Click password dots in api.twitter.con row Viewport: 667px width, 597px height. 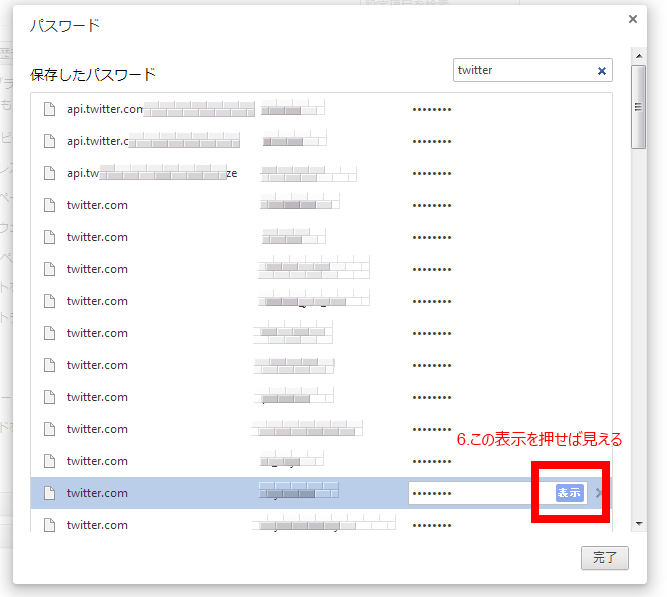click(432, 110)
